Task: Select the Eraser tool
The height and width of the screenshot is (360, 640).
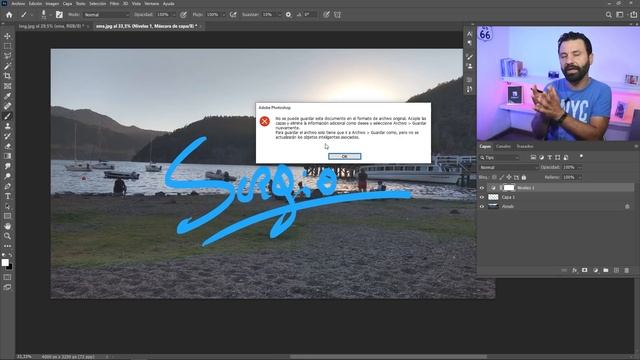Action: point(7,146)
